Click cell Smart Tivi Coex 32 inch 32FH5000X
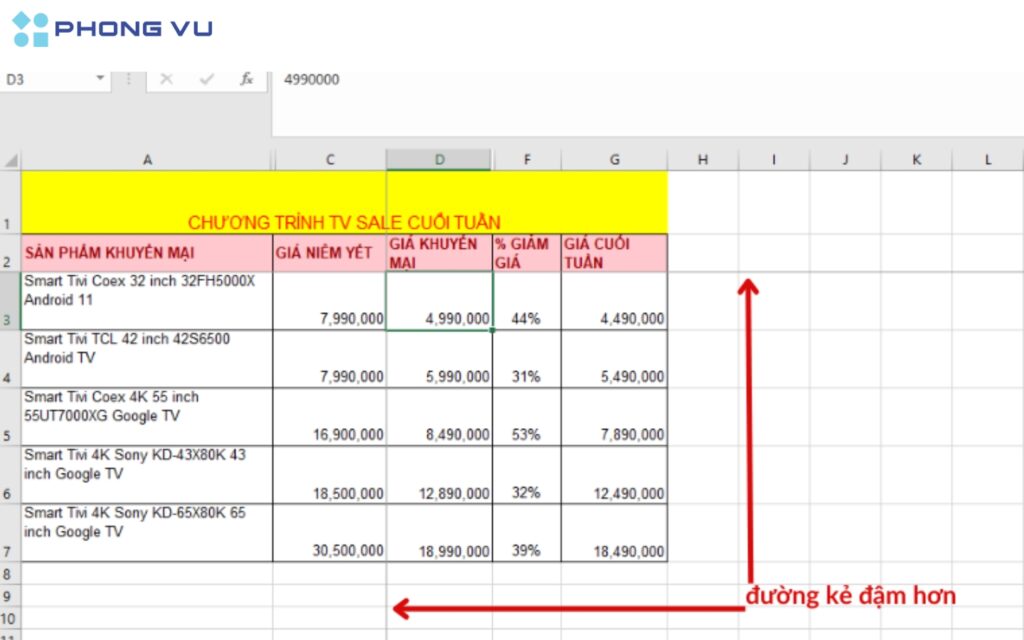The image size is (1024, 640). coord(147,301)
